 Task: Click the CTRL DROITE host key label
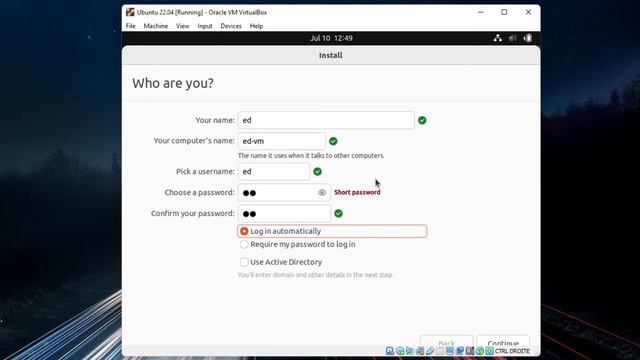click(x=512, y=351)
